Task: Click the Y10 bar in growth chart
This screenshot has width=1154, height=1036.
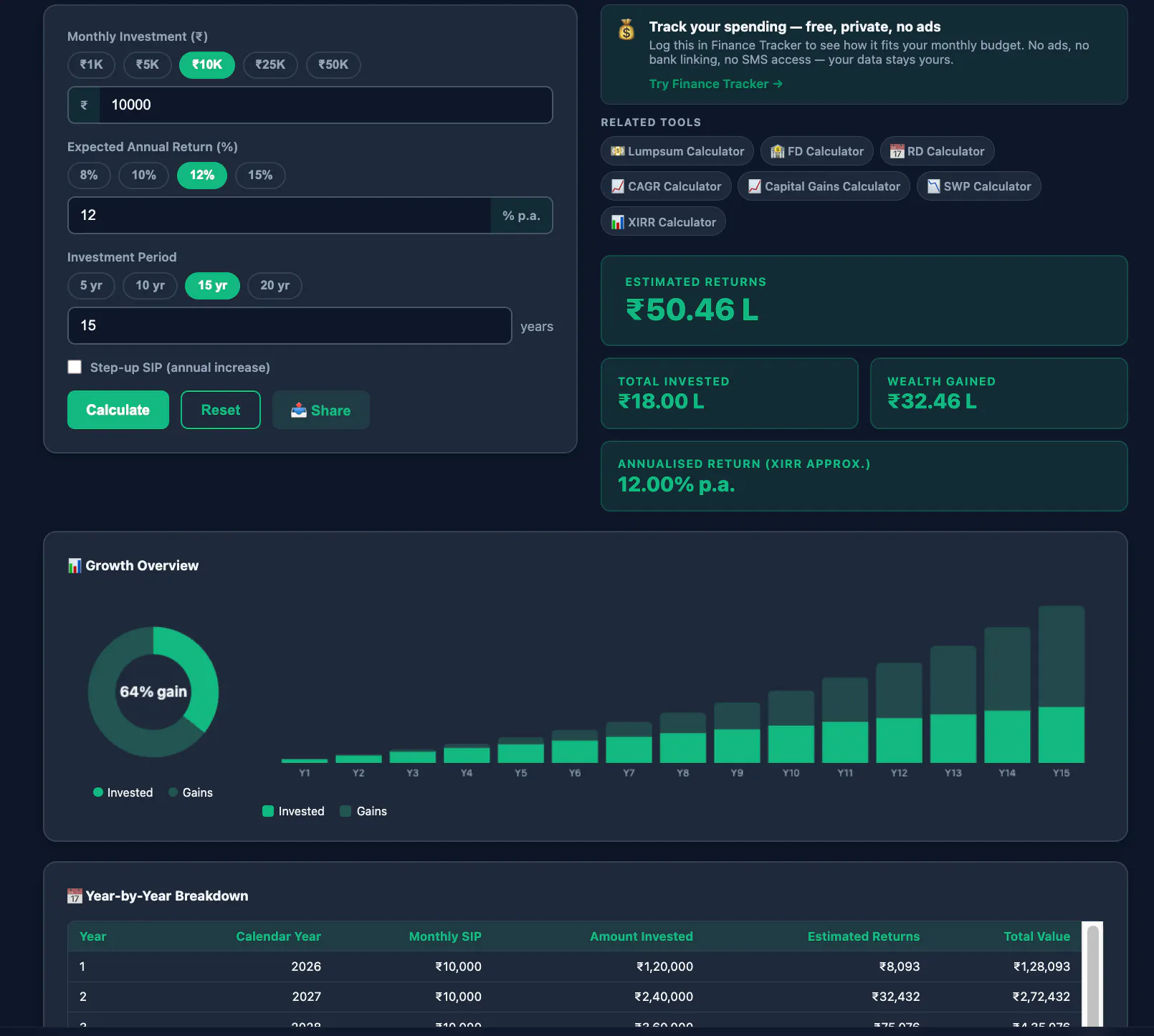Action: (x=791, y=726)
